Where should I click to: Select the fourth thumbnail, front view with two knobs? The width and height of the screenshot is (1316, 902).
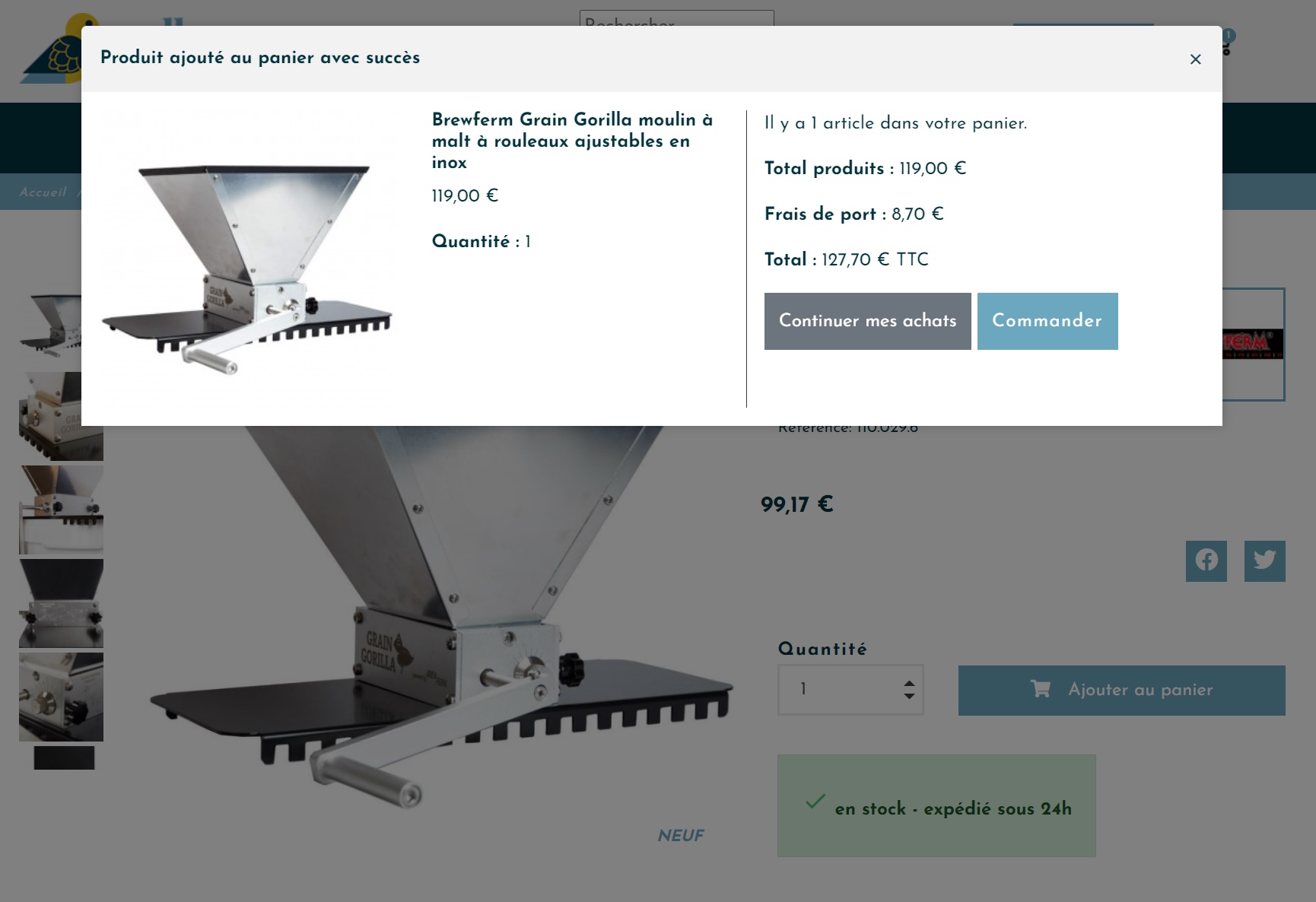(61, 603)
